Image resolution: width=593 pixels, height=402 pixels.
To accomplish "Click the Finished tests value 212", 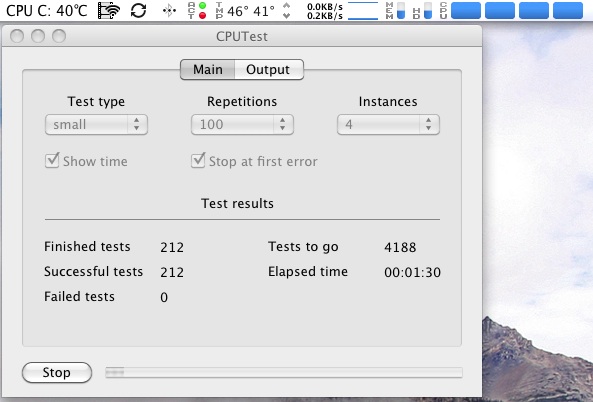I will [172, 247].
